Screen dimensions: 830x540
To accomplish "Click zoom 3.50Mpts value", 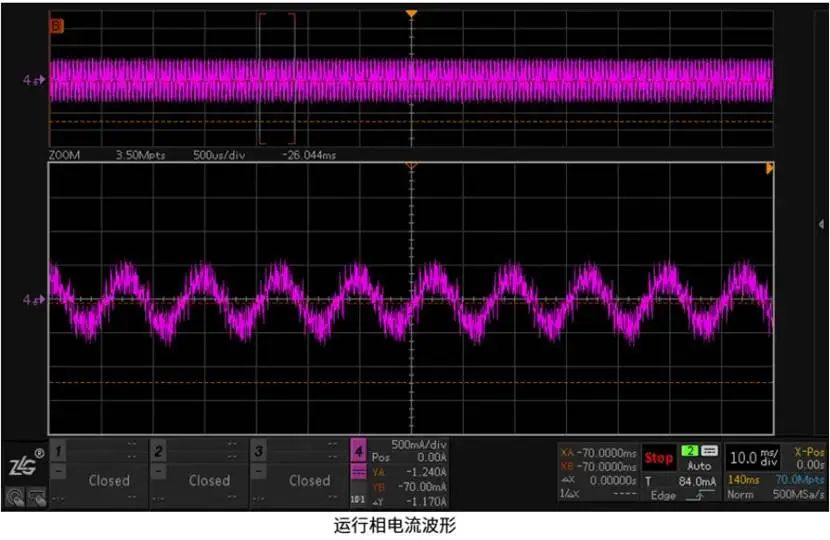I will [140, 155].
